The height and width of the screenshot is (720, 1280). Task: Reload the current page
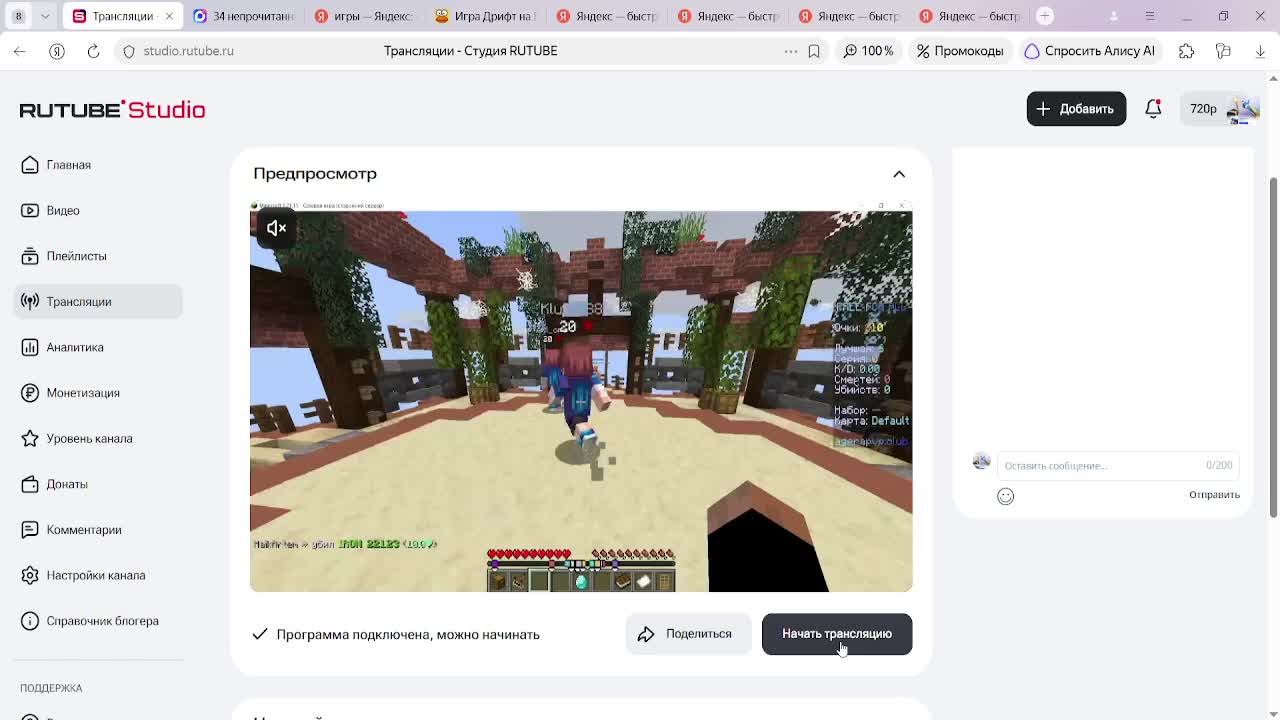(x=93, y=51)
